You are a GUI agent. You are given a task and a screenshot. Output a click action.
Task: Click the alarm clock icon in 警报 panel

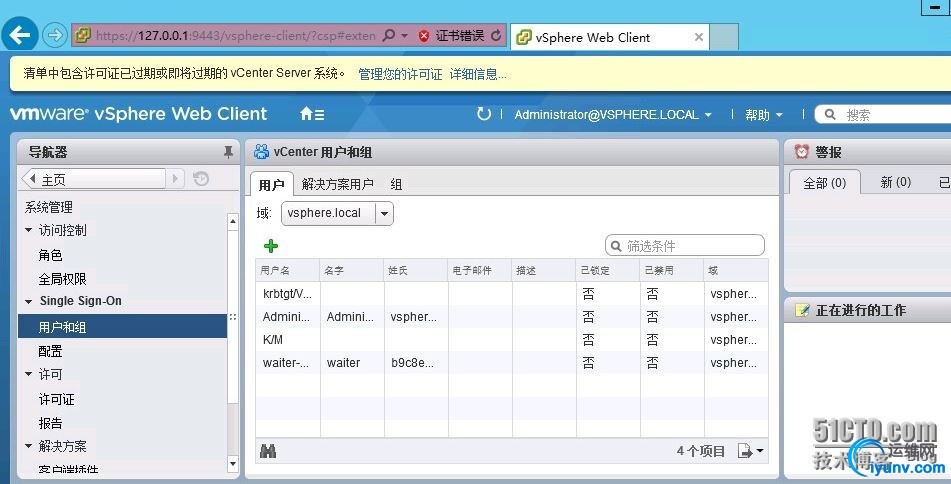pos(802,152)
